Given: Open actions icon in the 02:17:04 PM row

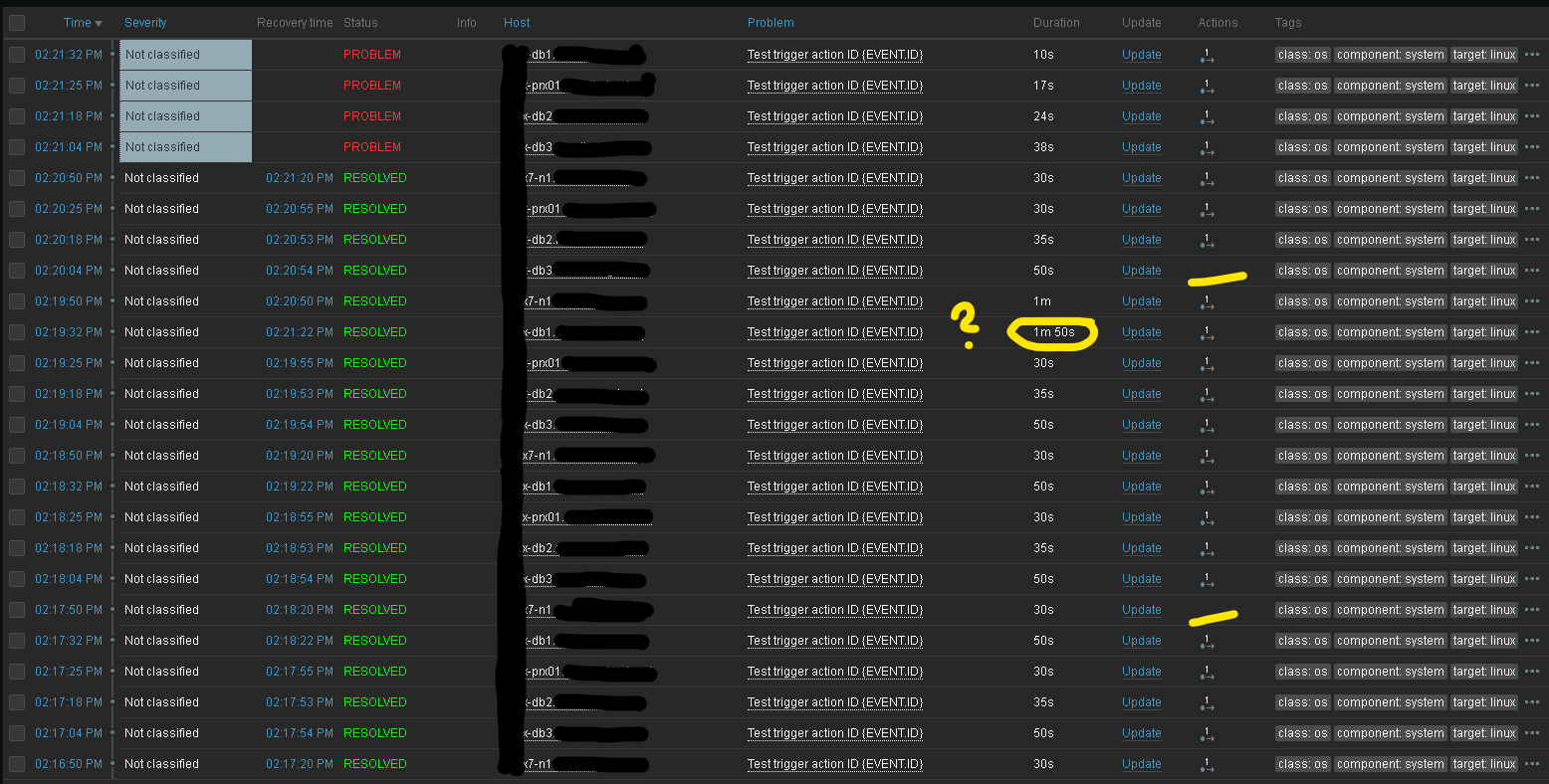Looking at the screenshot, I should 1207,734.
